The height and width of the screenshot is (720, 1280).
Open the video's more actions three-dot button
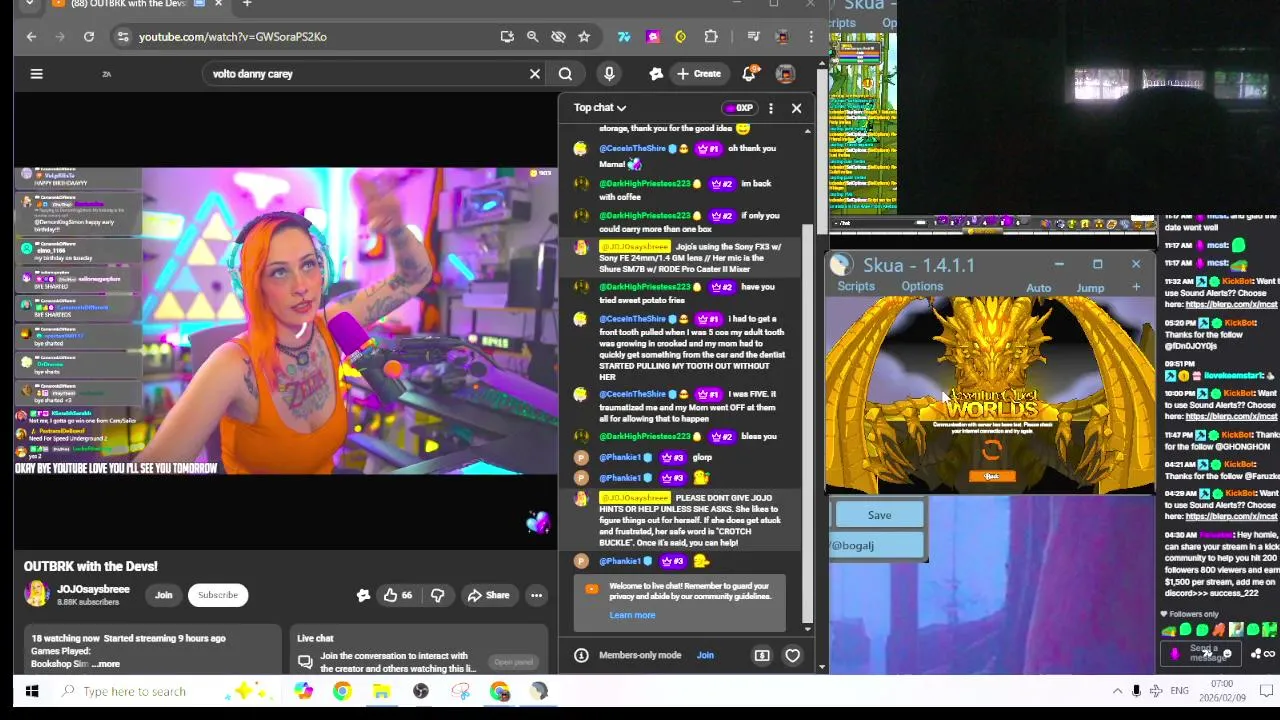click(x=536, y=595)
